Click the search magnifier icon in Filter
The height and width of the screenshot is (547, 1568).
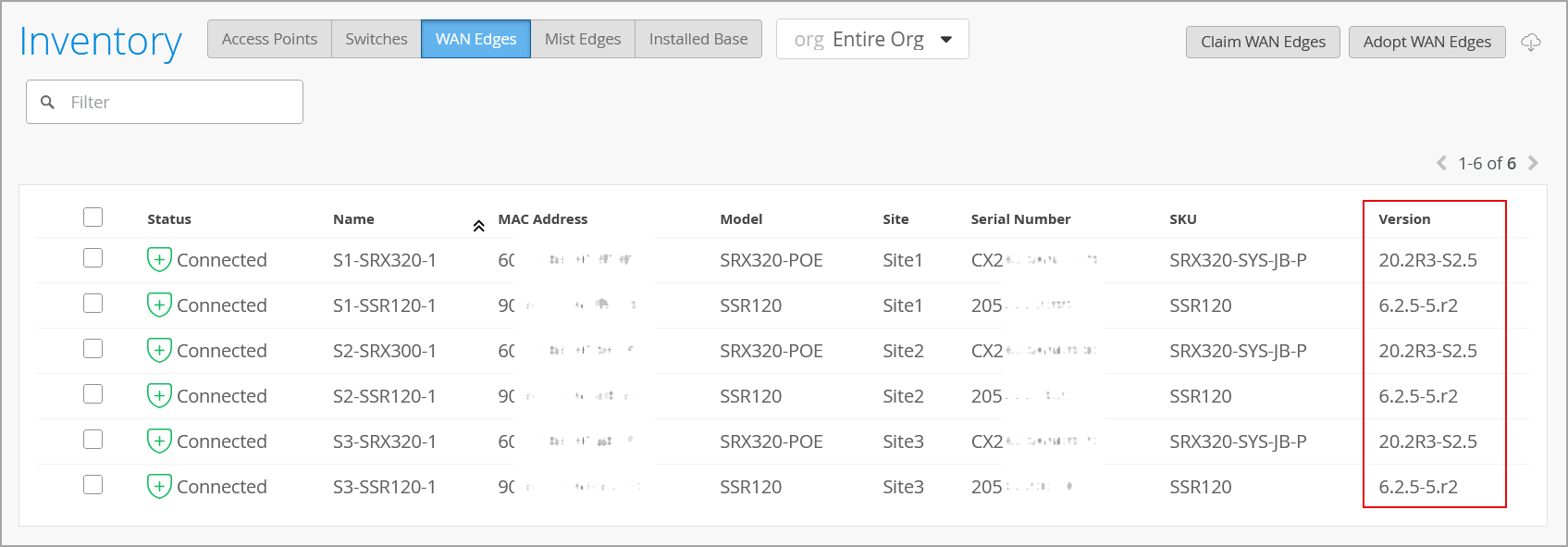(48, 102)
